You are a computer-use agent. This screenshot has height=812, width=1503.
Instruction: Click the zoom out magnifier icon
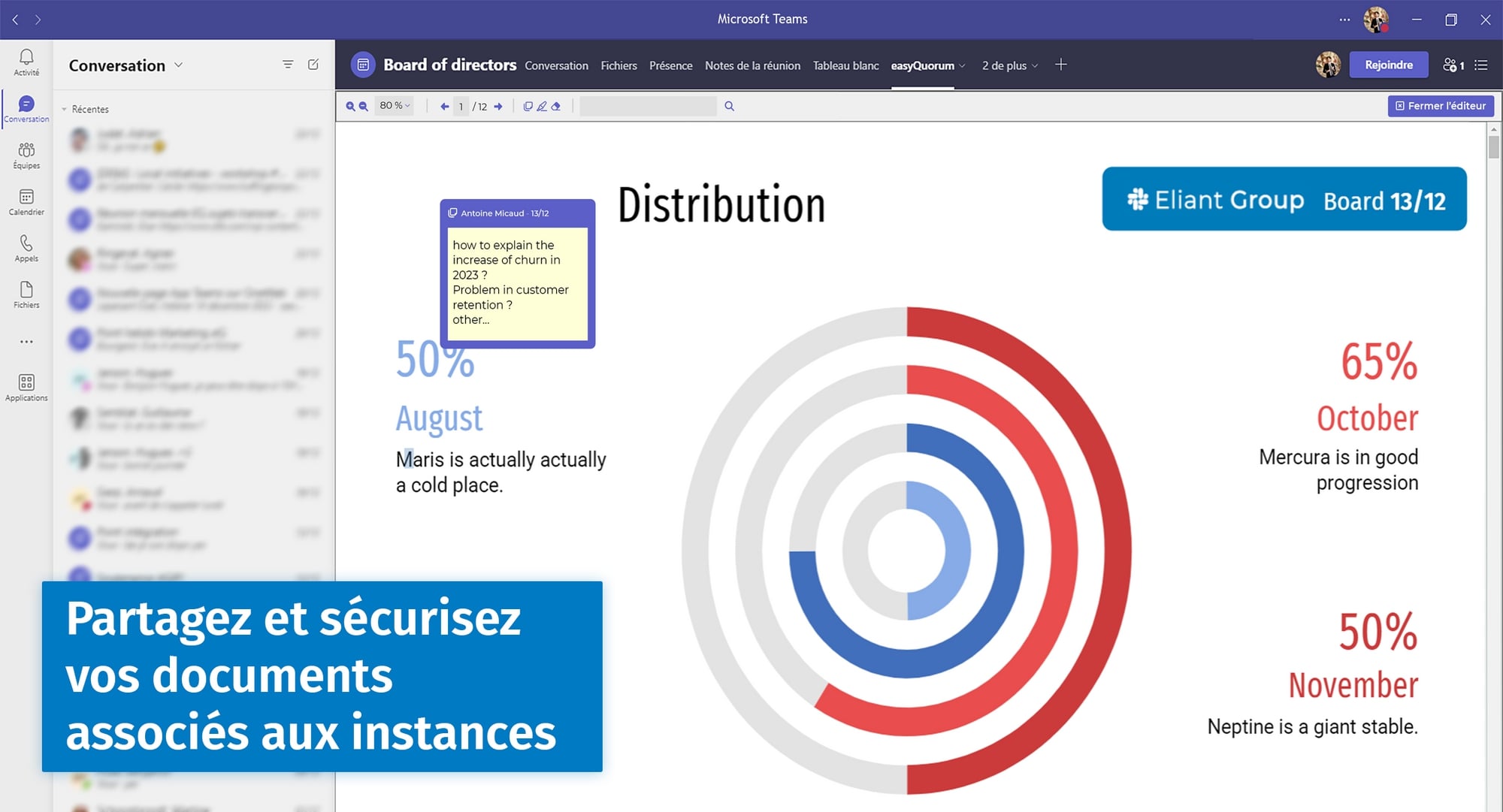pyautogui.click(x=364, y=107)
